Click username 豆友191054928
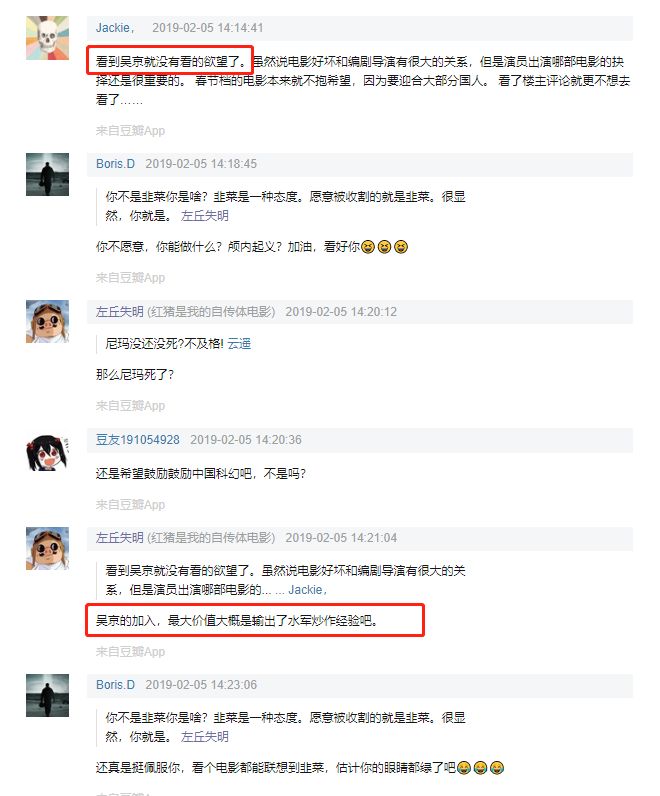The height and width of the screenshot is (796, 660). tap(138, 440)
